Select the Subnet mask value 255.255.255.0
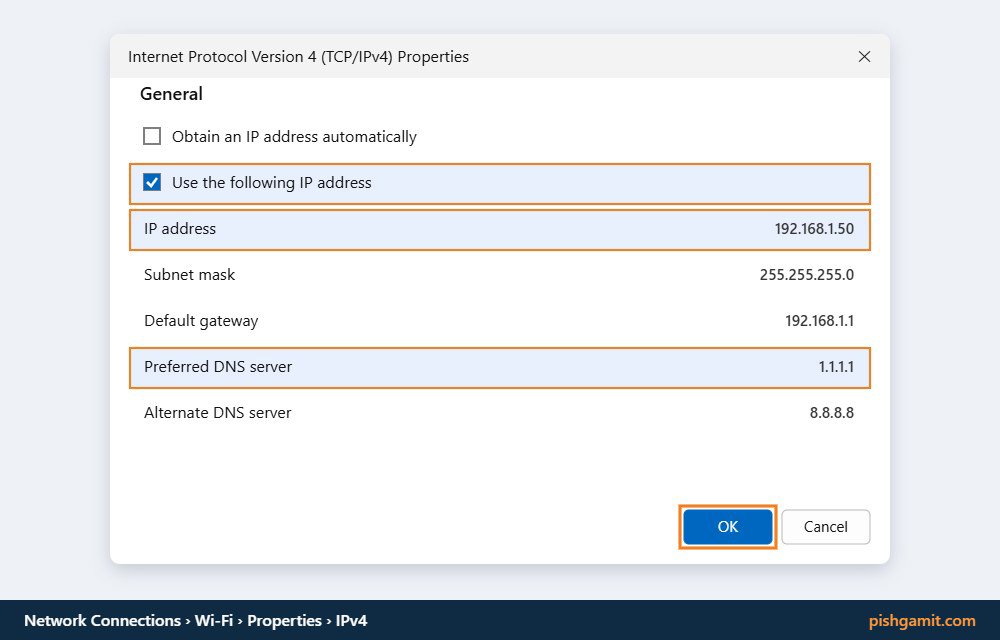The image size is (1000, 640). 806,275
